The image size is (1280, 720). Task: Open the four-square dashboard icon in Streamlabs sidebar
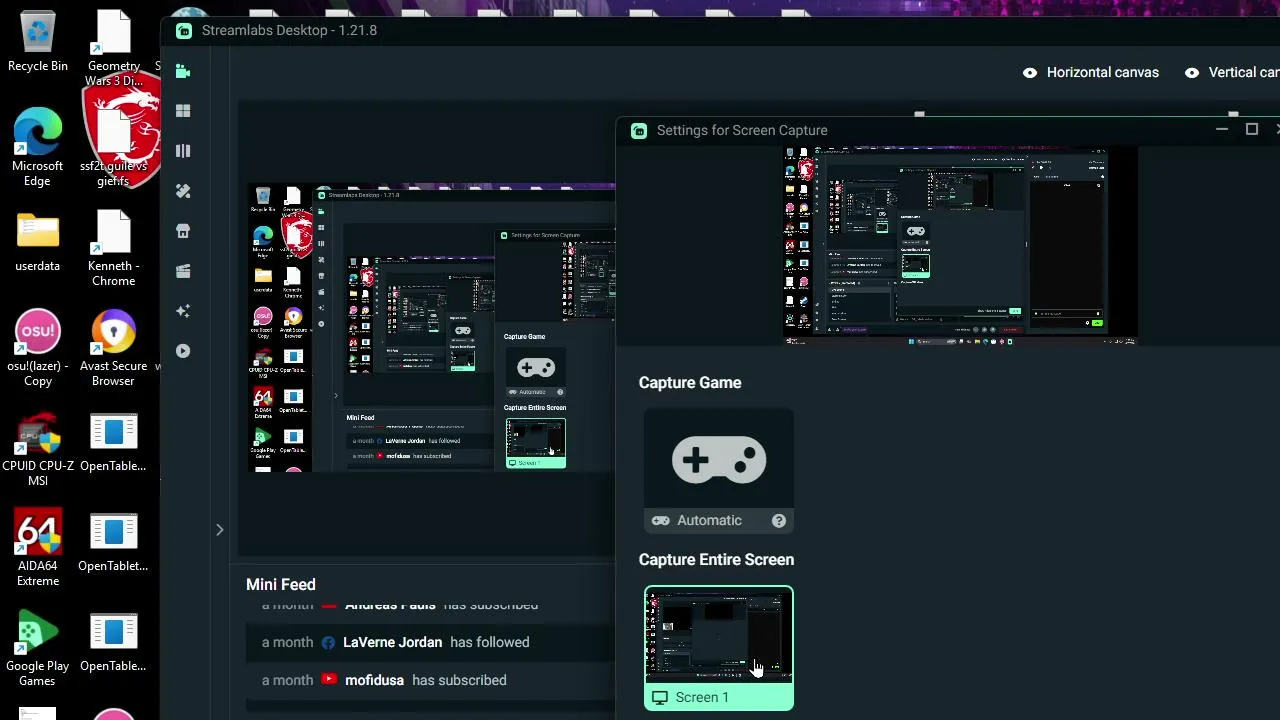tap(183, 111)
